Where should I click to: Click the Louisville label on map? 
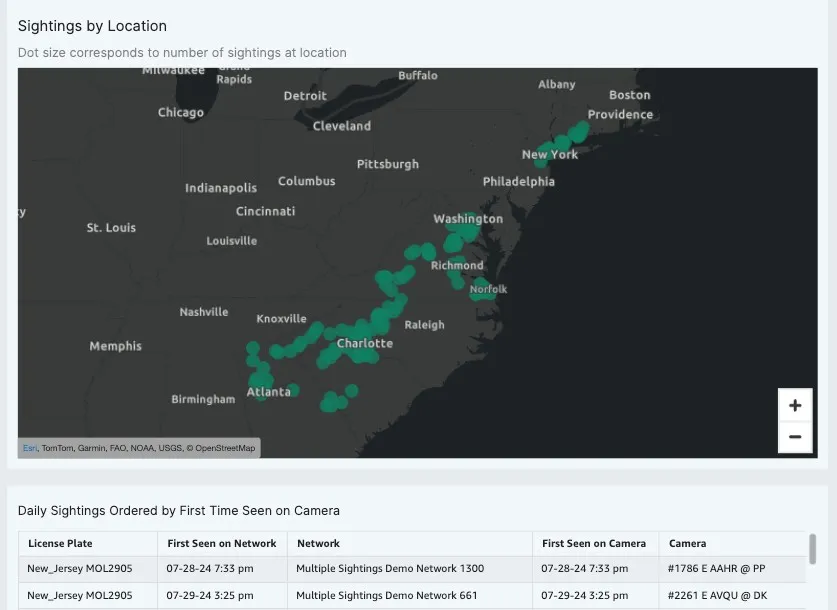[x=232, y=241]
